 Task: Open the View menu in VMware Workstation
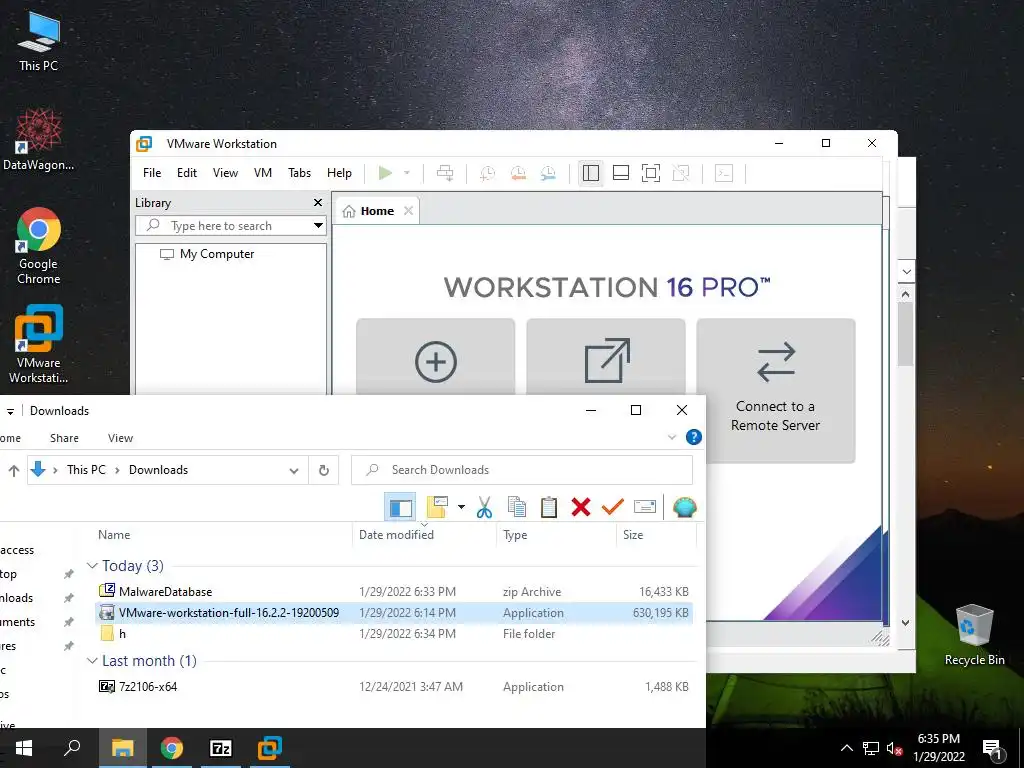[x=225, y=173]
